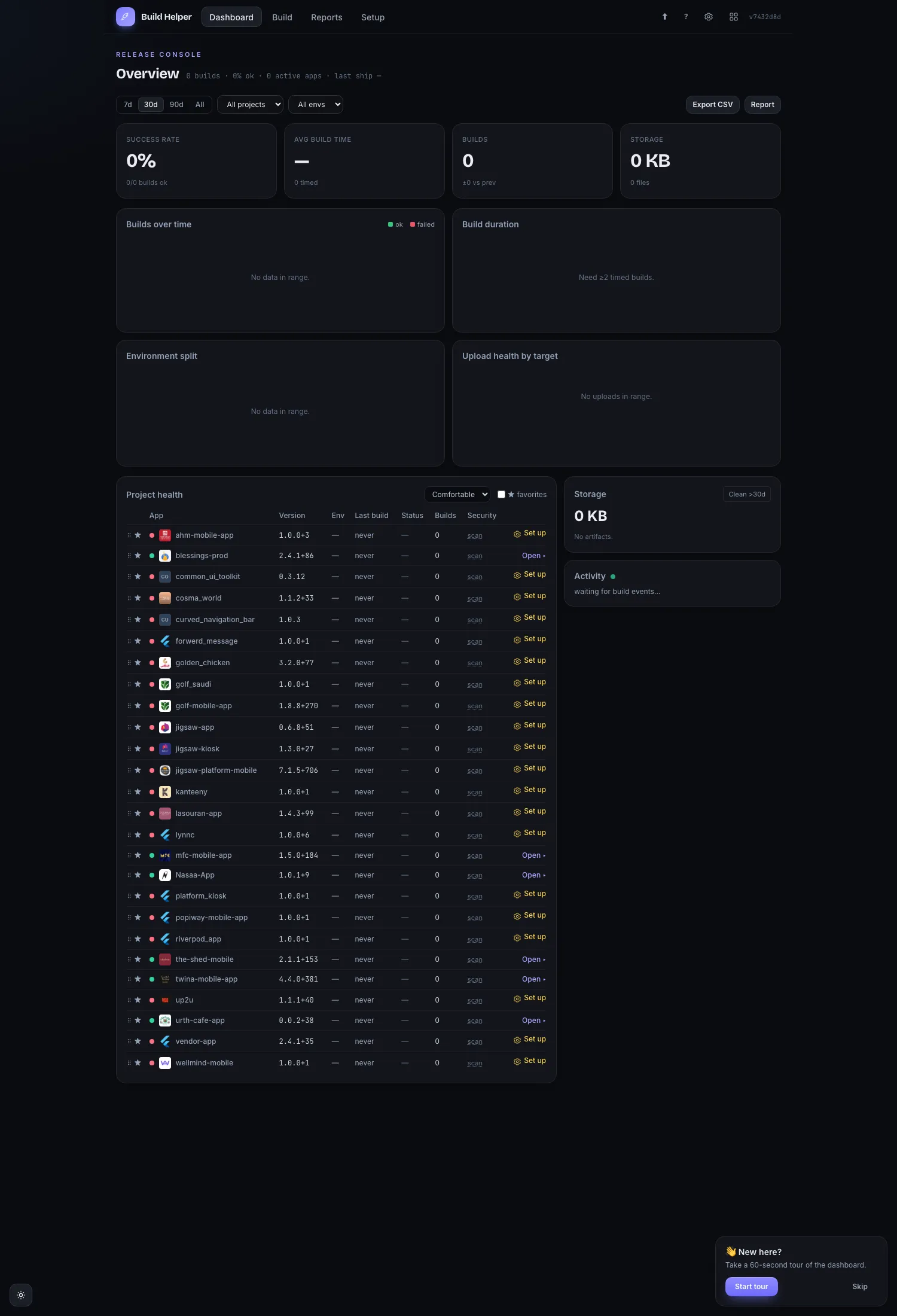Click the grid apps icon in header
This screenshot has width=897, height=1316.
point(734,17)
